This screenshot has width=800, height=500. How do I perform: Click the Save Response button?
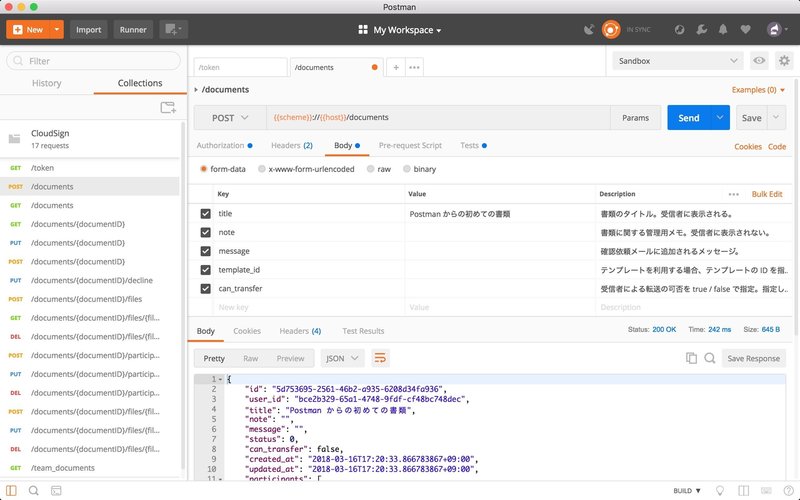click(754, 358)
